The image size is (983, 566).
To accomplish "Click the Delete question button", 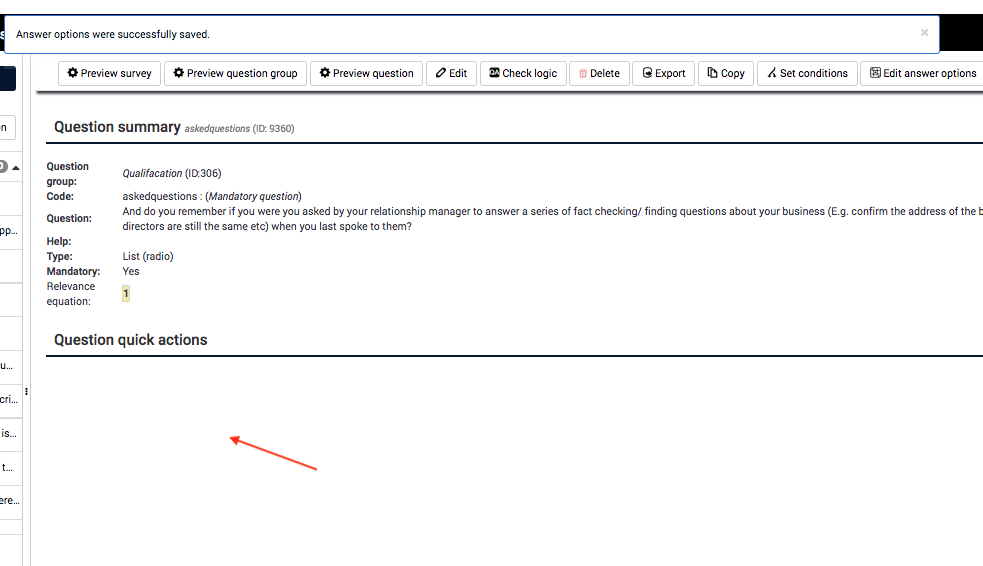I will 599,73.
